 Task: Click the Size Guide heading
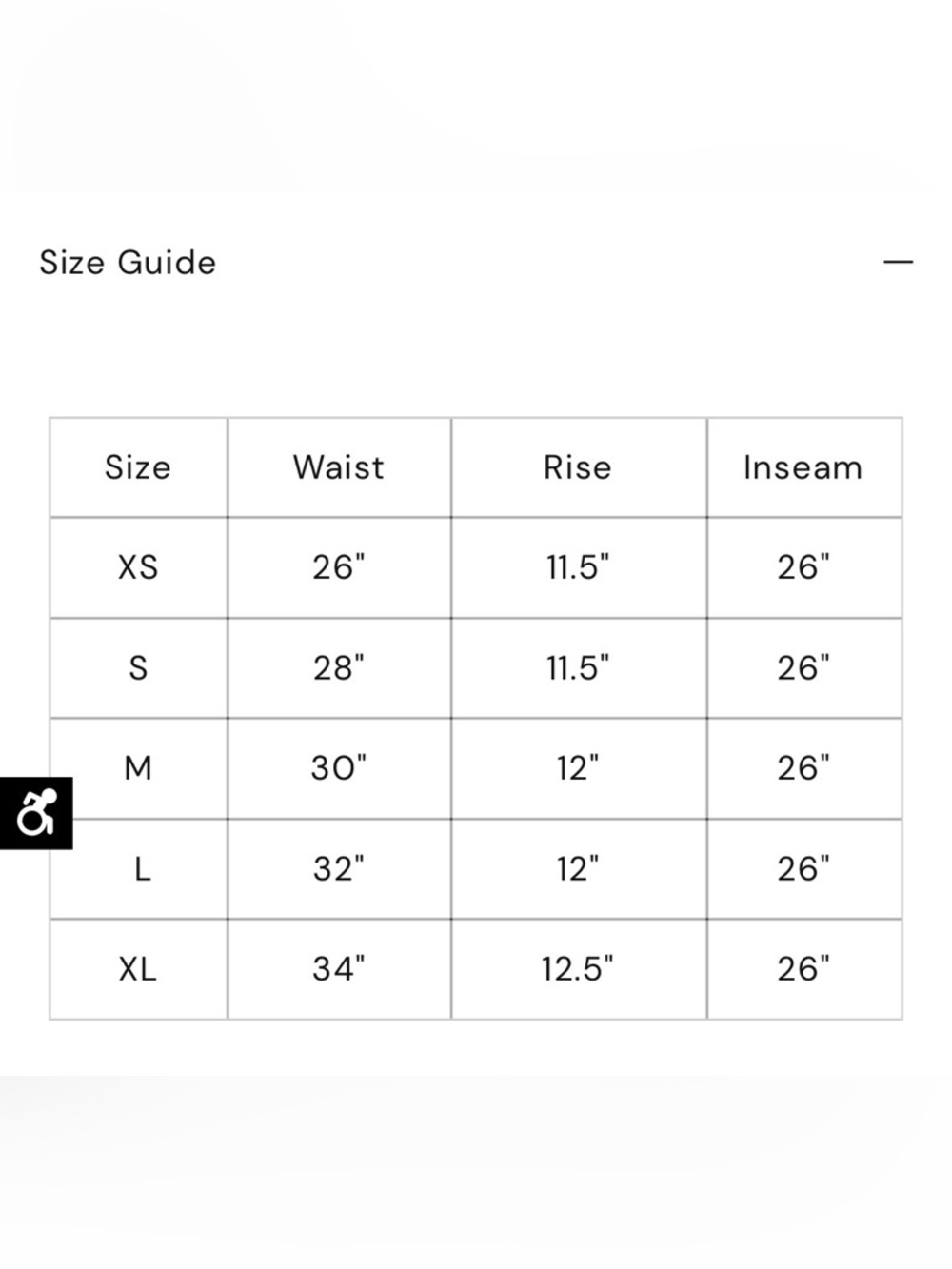click(128, 263)
